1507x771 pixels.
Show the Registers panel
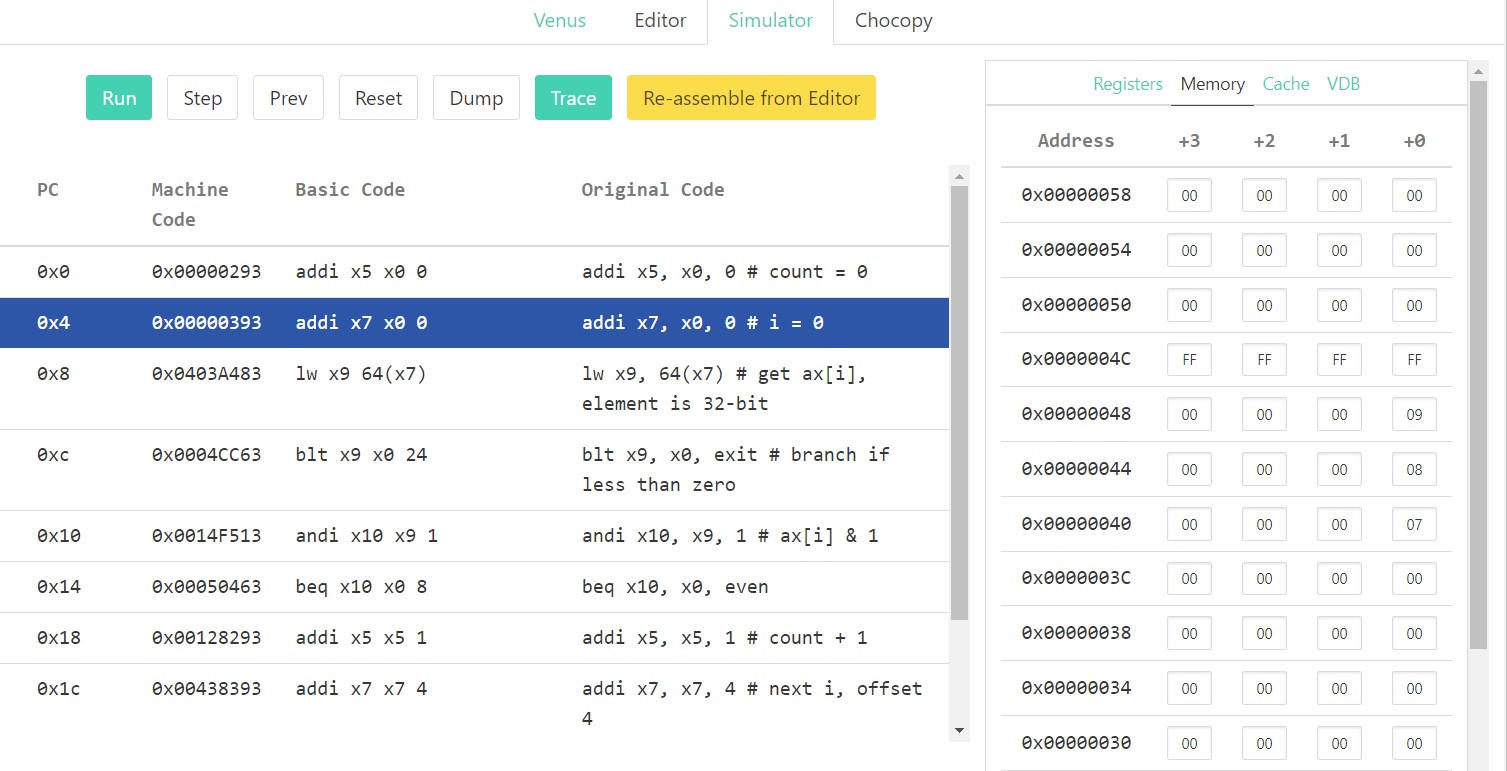[x=1127, y=84]
